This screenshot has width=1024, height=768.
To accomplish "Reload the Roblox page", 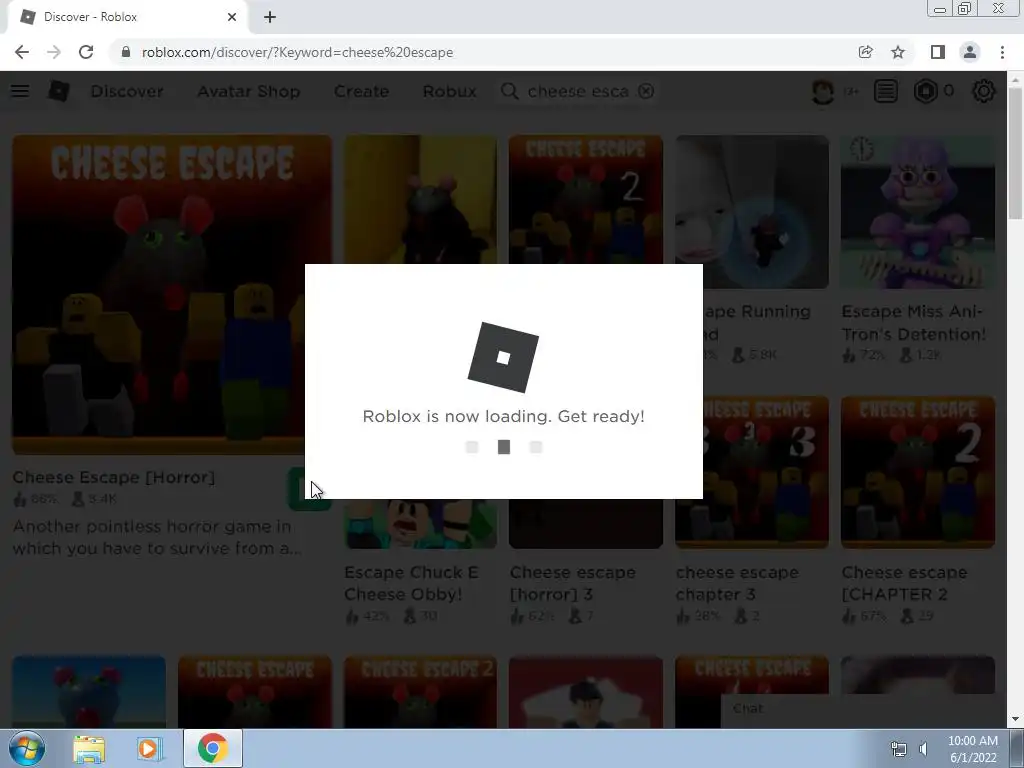I will 86,52.
